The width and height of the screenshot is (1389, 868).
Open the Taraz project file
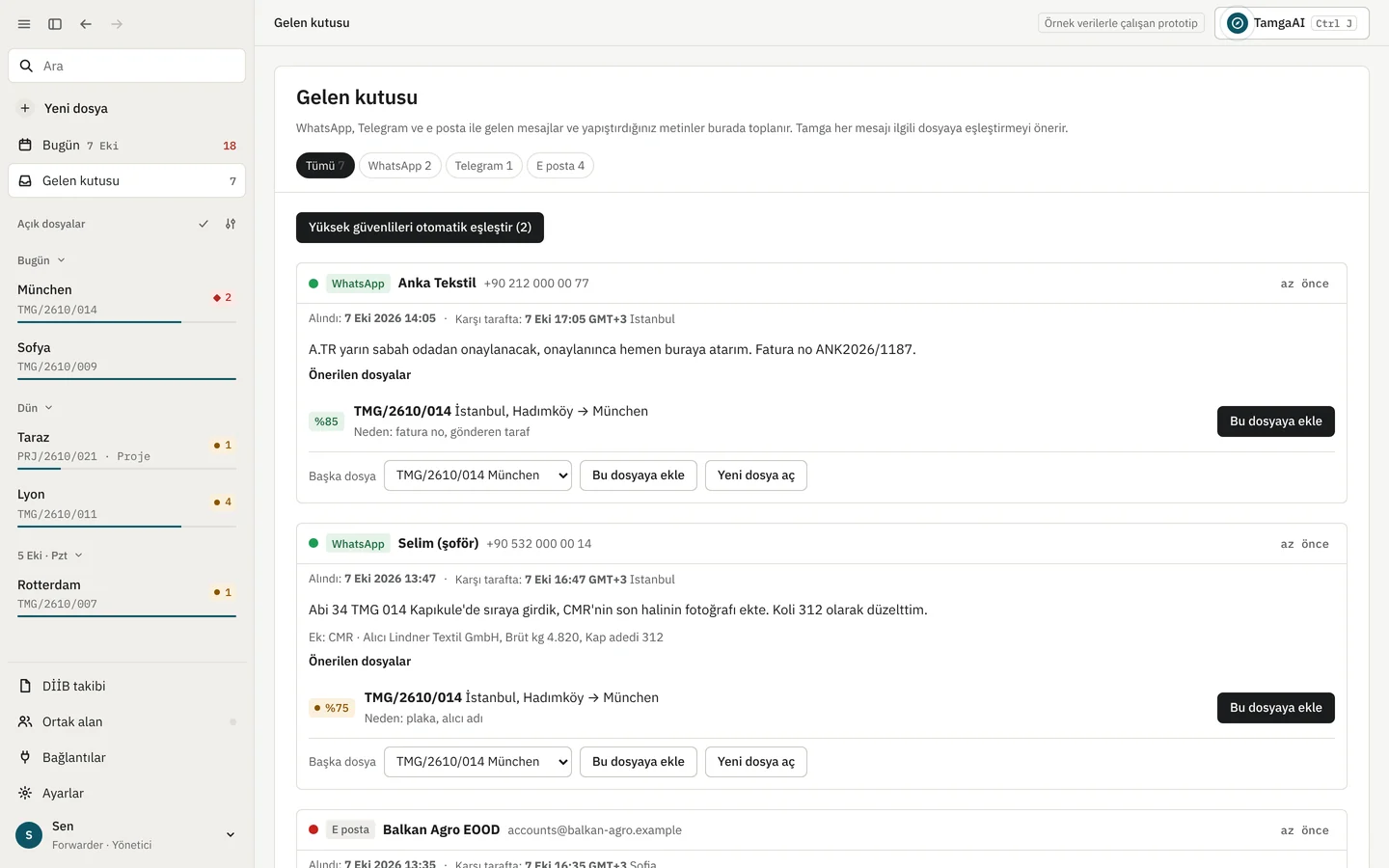click(x=126, y=447)
